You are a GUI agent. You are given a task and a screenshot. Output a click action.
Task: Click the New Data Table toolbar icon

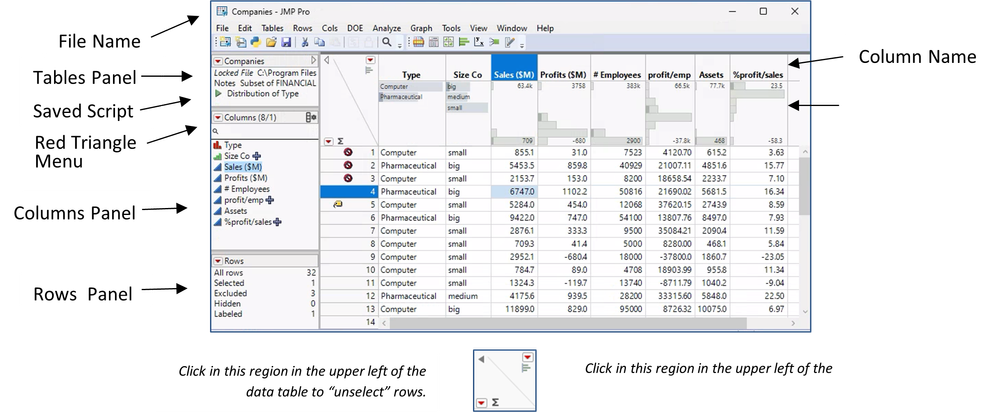pos(225,43)
